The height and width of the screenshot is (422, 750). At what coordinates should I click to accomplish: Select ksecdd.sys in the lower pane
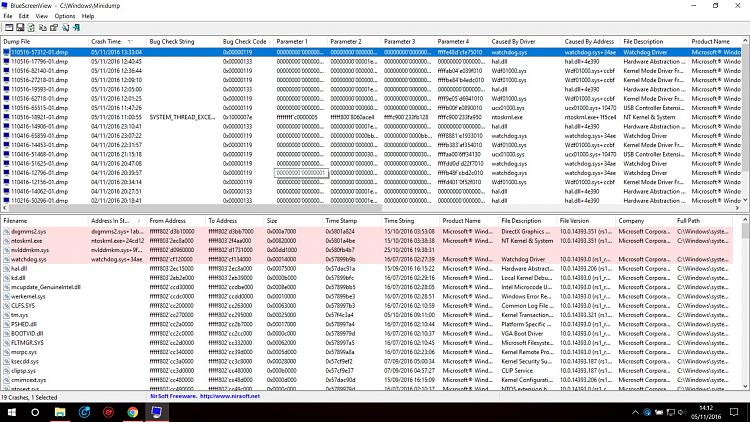25,361
